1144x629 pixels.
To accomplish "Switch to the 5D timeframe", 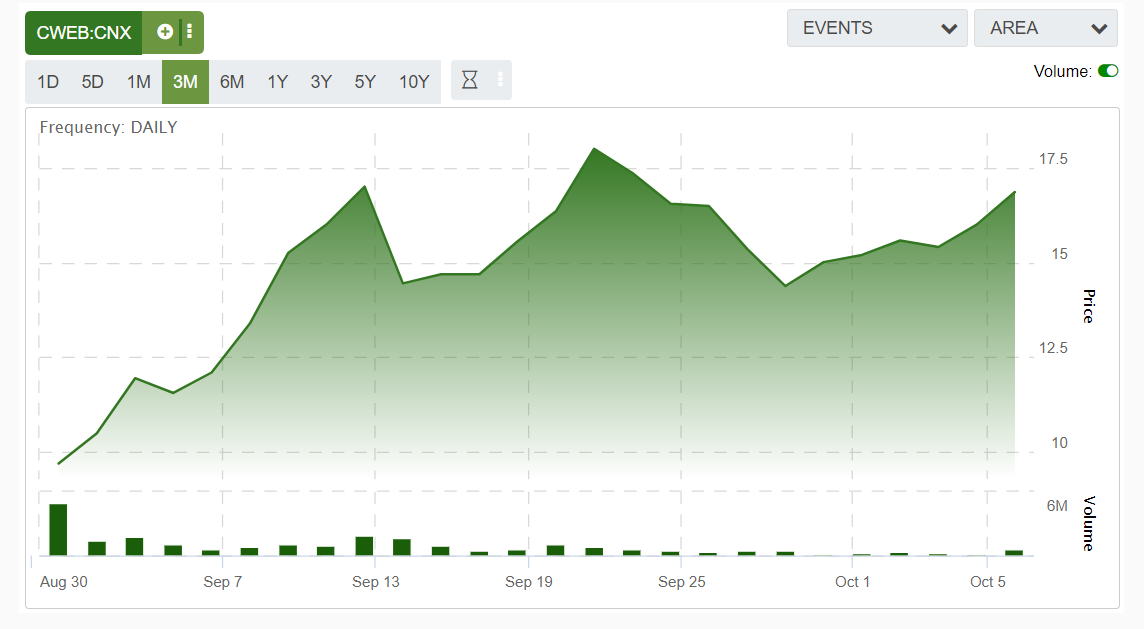I will coord(93,81).
